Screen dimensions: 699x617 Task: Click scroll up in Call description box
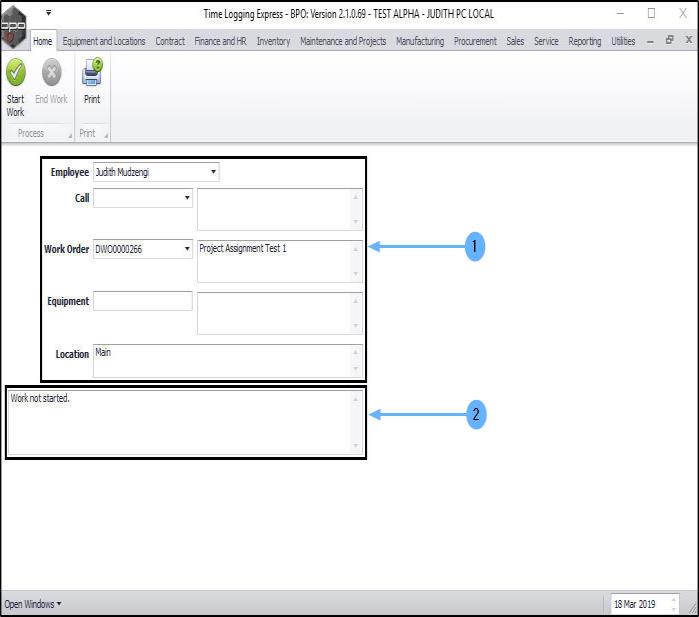[x=356, y=197]
